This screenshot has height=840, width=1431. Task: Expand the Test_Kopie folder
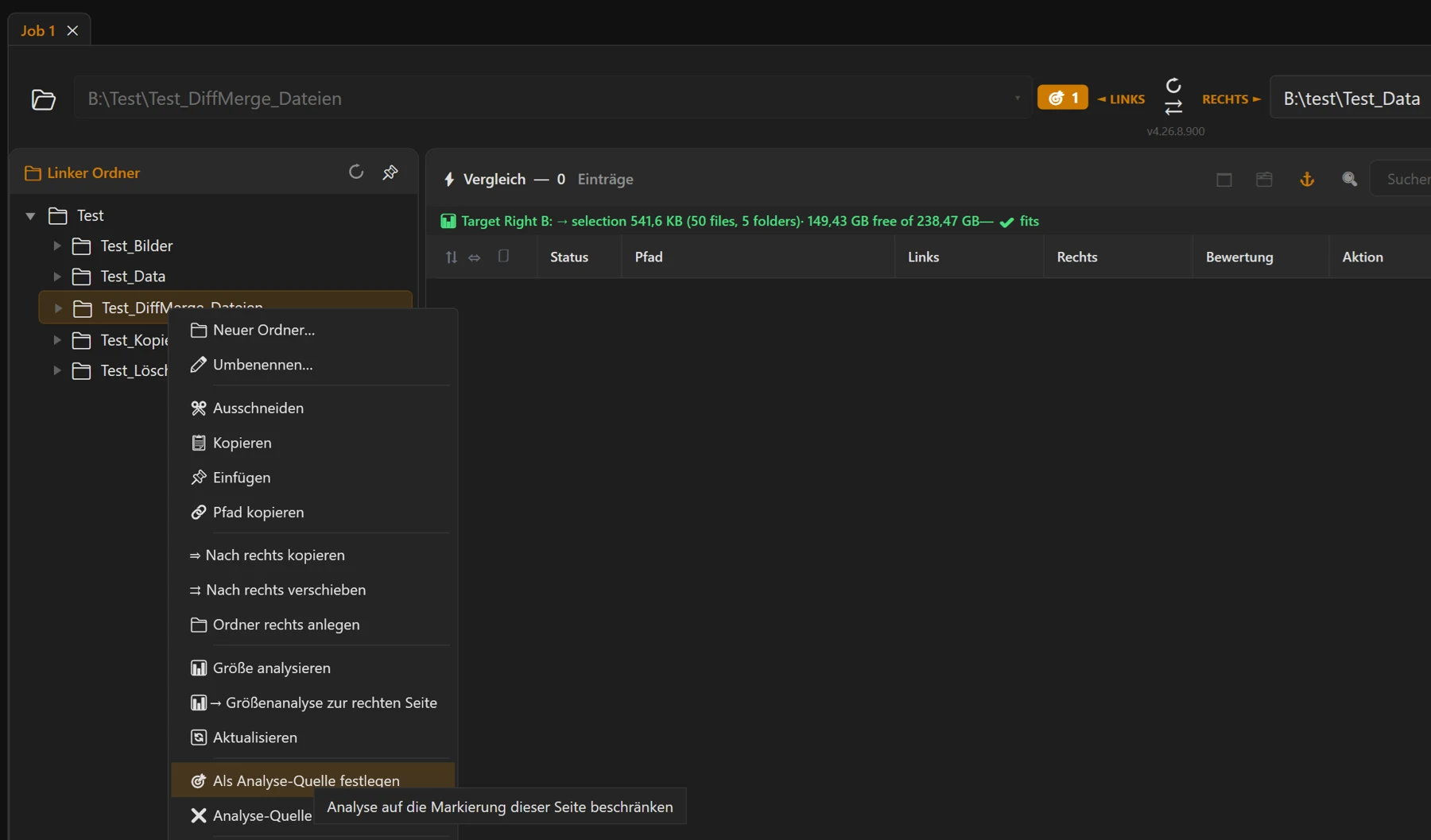click(x=57, y=339)
